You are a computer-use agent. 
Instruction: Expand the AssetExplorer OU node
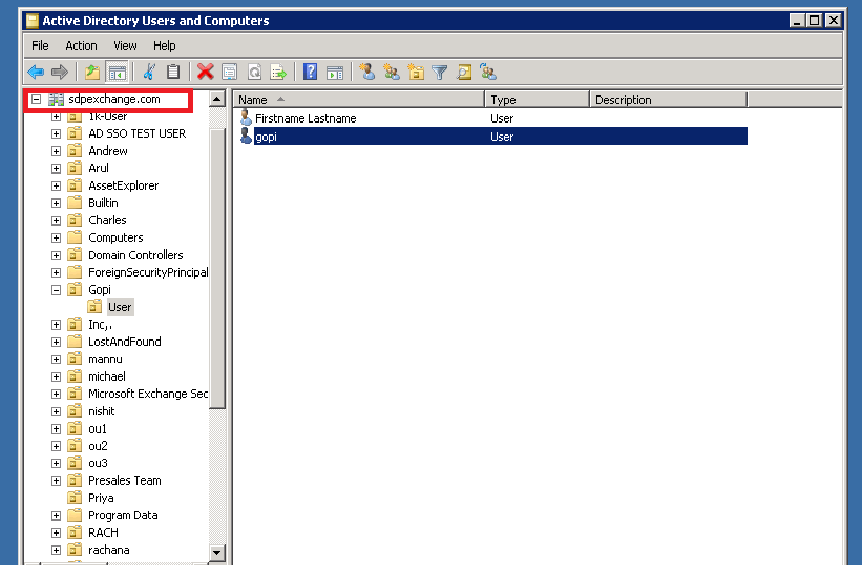[56, 186]
